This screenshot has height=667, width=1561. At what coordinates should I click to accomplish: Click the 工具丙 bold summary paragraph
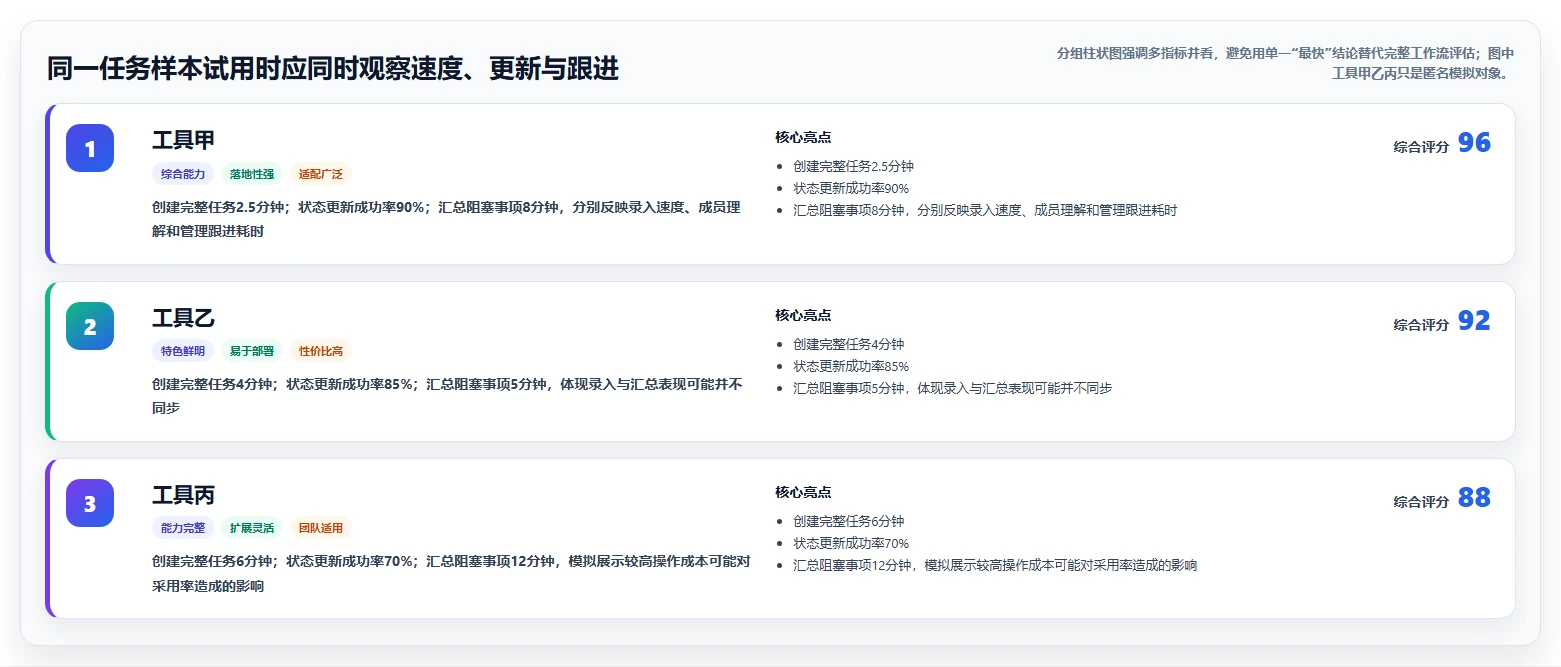pyautogui.click(x=451, y=574)
